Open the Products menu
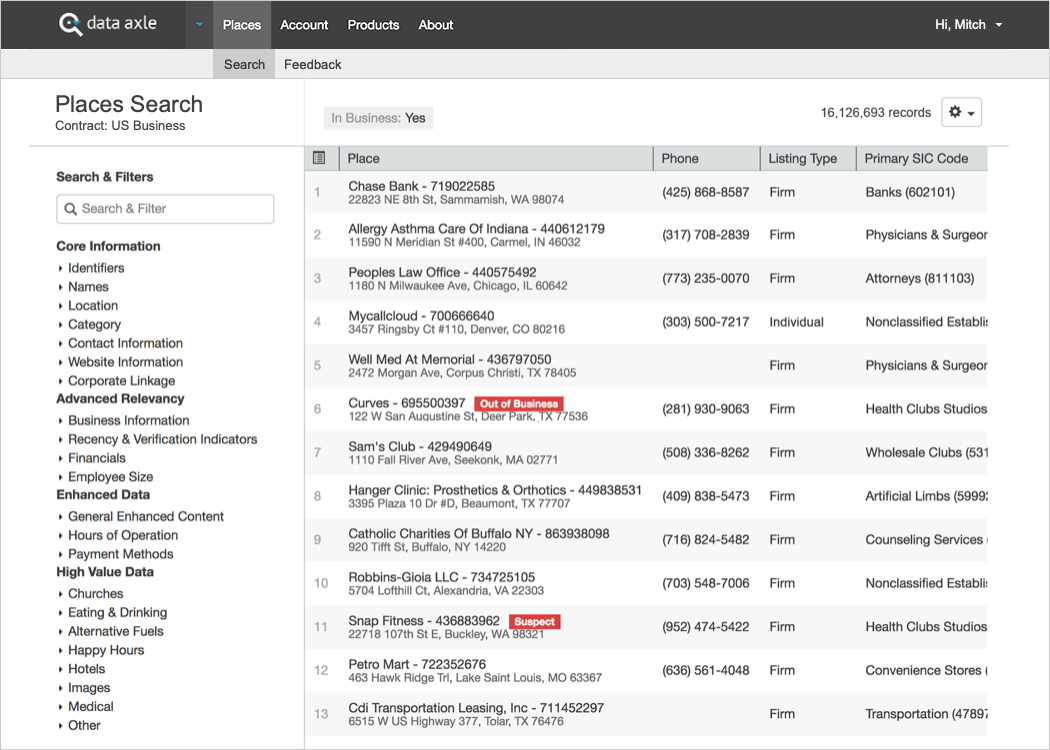Screen dimensions: 1050x750 (373, 25)
